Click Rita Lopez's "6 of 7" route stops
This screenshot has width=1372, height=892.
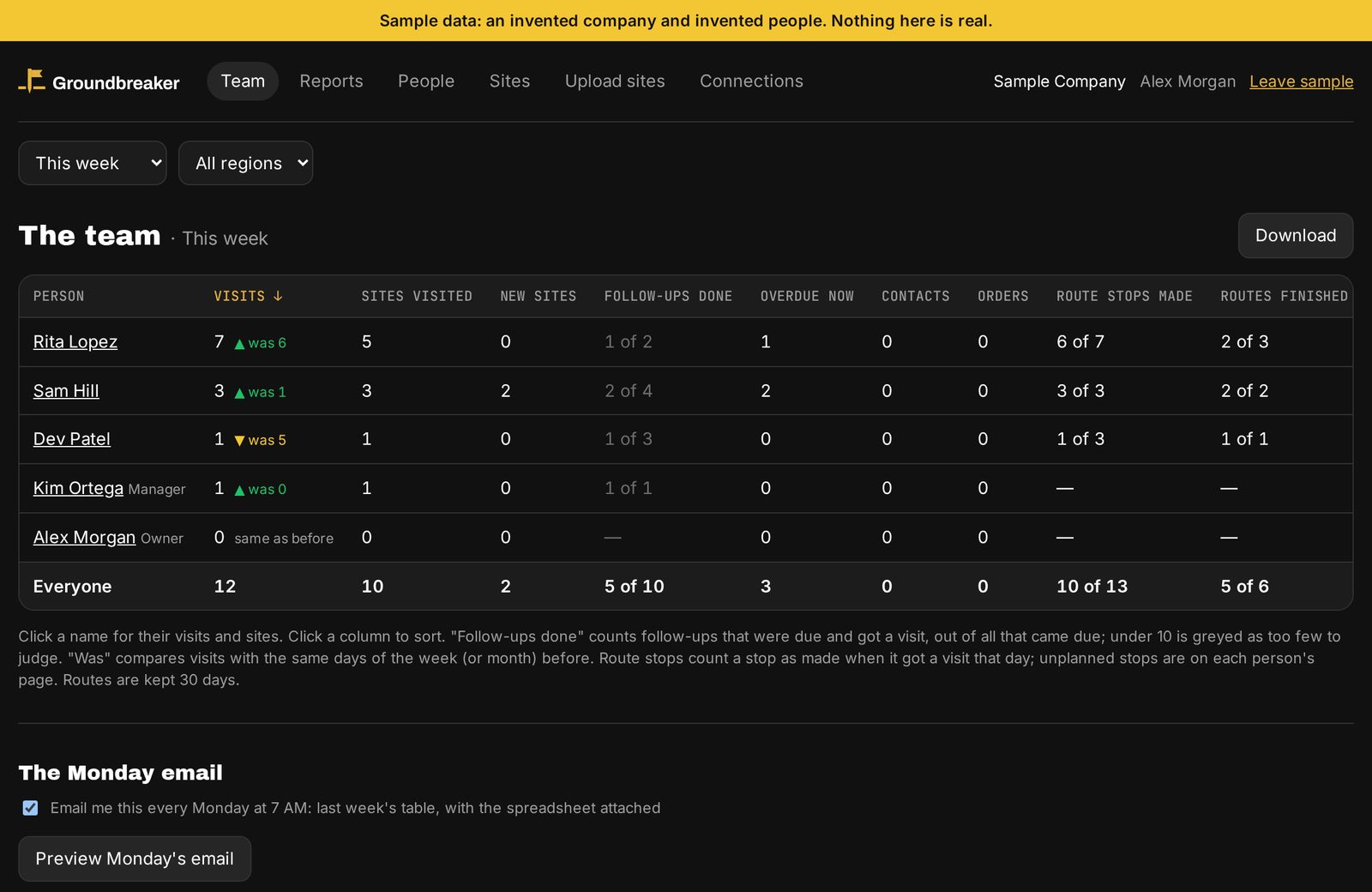pyautogui.click(x=1080, y=341)
